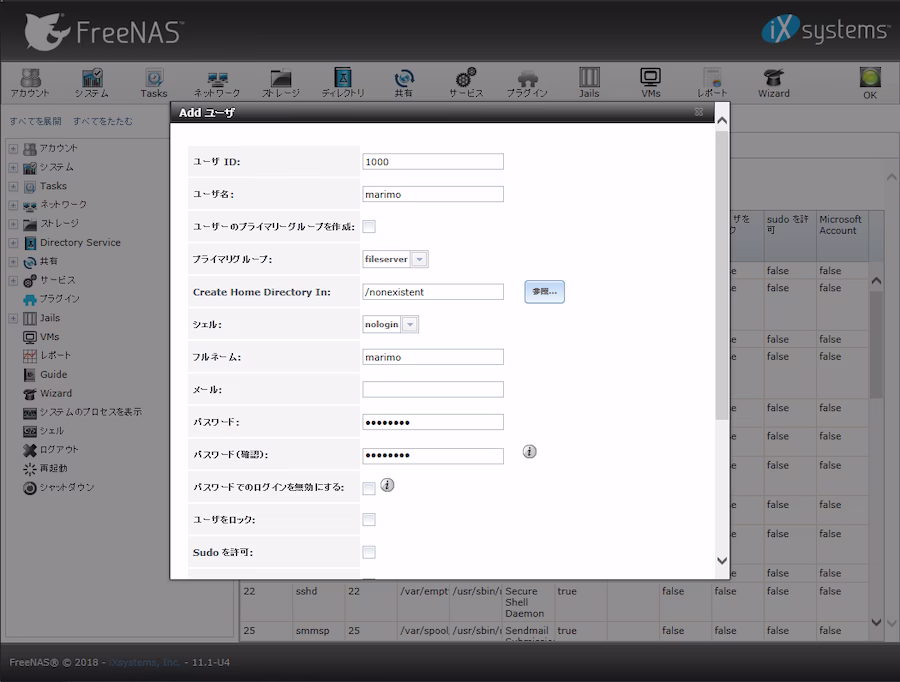This screenshot has width=900, height=682.
Task: Select Guide in the sidebar tree
Action: pyautogui.click(x=53, y=374)
